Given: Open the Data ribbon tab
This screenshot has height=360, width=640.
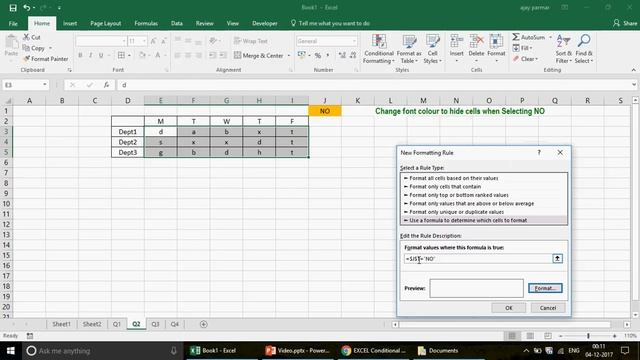Looking at the screenshot, I should [x=177, y=24].
